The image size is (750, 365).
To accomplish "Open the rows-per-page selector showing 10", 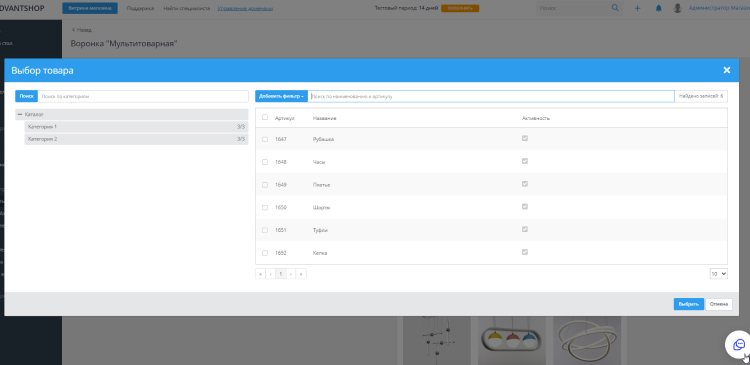I will 718,274.
